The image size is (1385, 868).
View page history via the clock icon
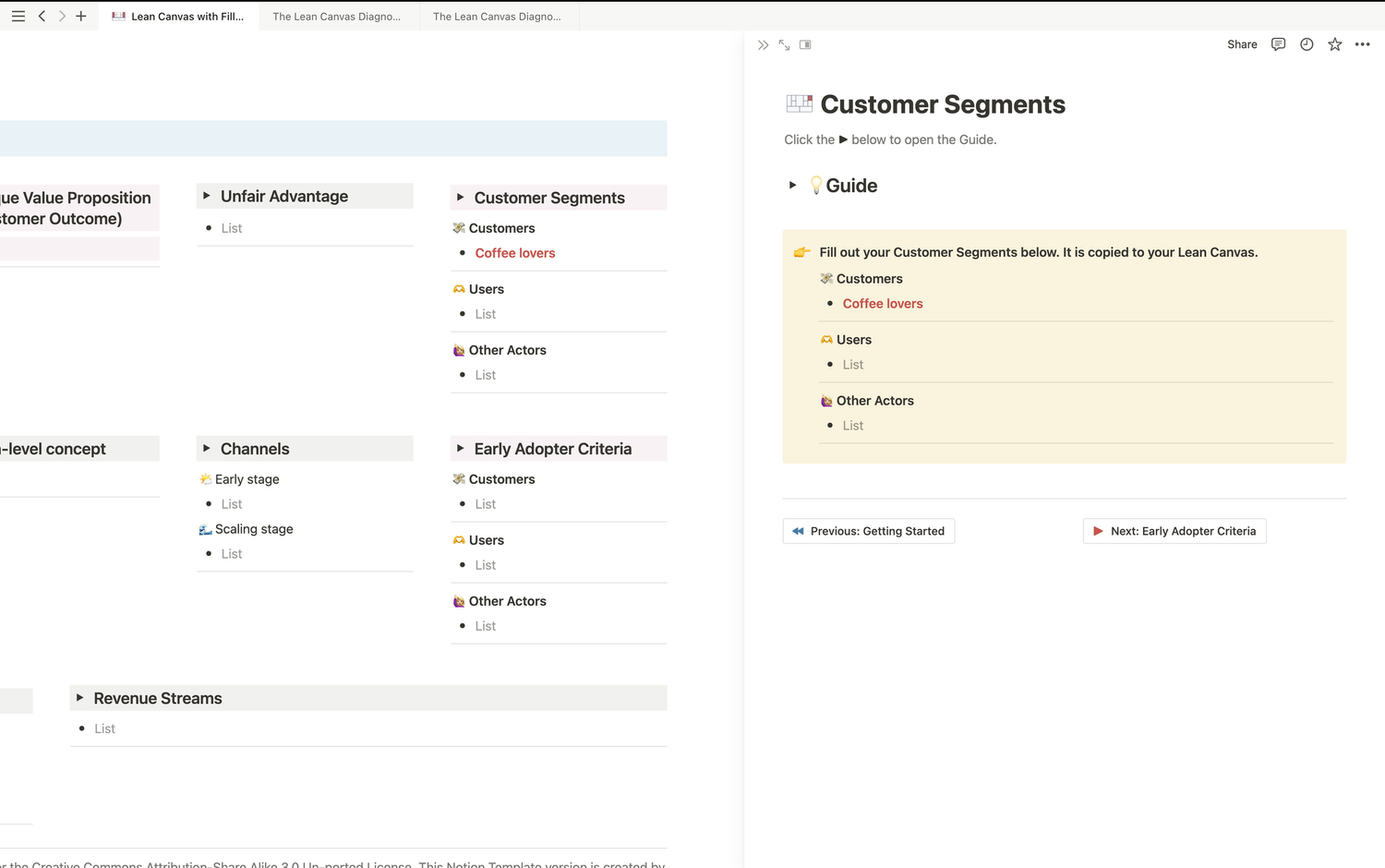point(1306,44)
